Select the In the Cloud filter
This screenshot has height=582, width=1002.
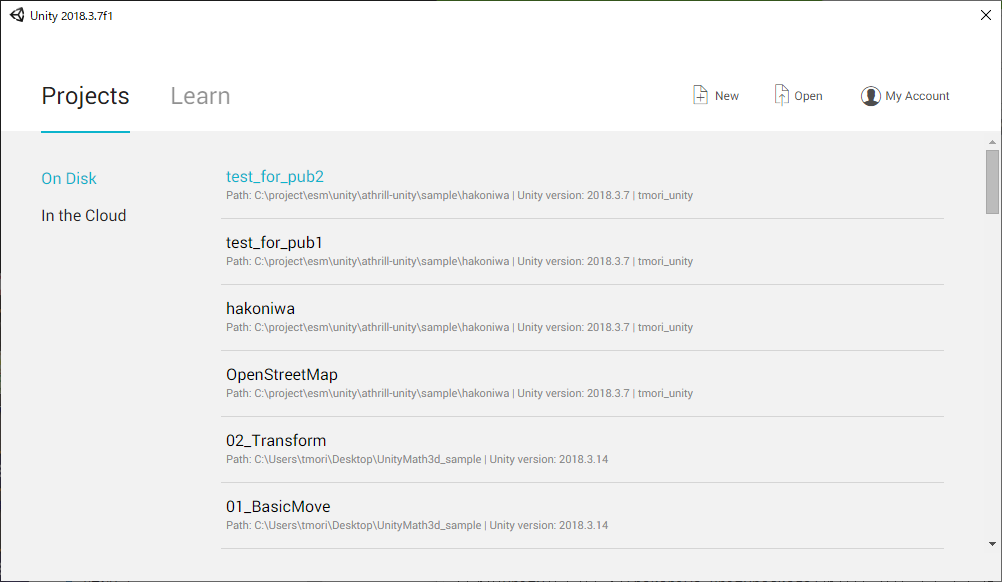tap(84, 215)
